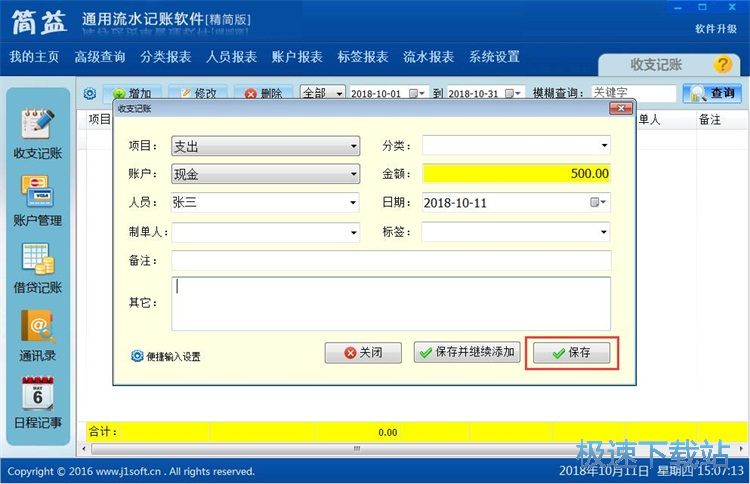Open 我的主页 menu item
The width and height of the screenshot is (750, 484).
click(x=34, y=57)
